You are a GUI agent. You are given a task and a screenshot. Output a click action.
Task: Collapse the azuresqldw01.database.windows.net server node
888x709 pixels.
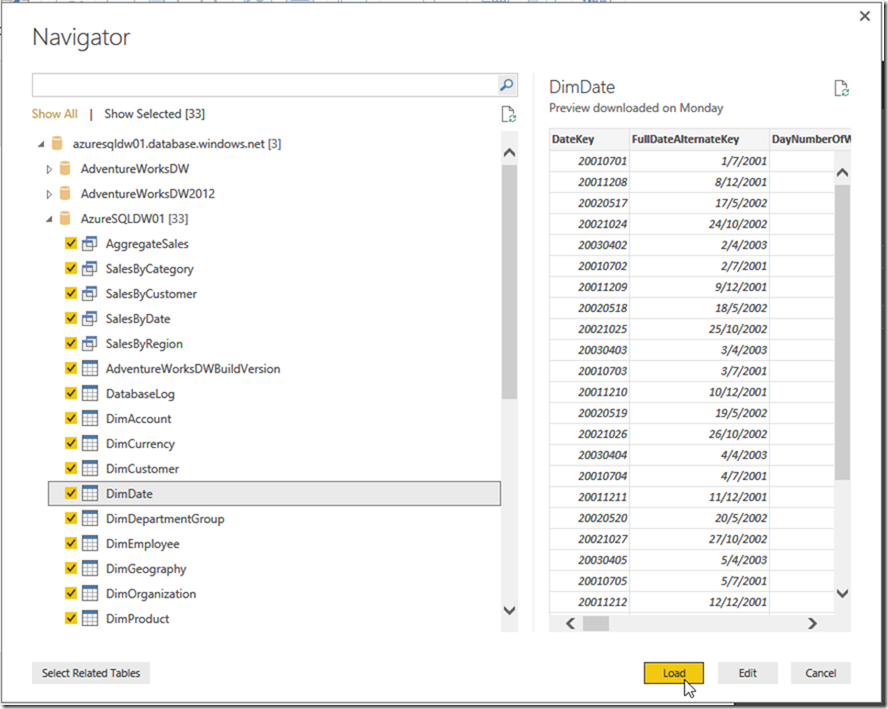[41, 144]
